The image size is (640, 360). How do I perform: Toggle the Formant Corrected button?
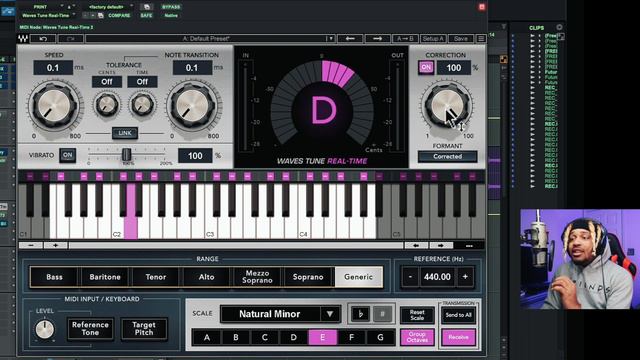click(x=447, y=157)
